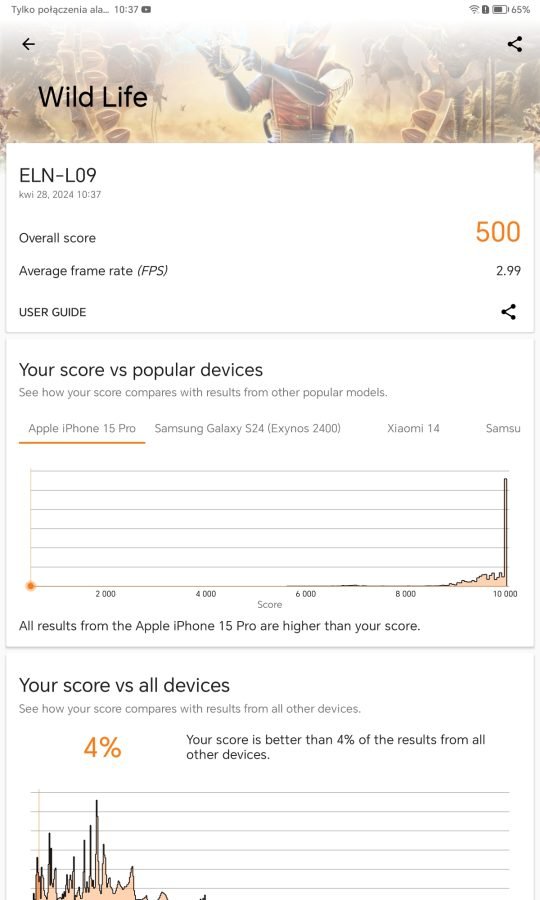Open the USER GUIDE link
This screenshot has width=540, height=900.
tap(52, 312)
